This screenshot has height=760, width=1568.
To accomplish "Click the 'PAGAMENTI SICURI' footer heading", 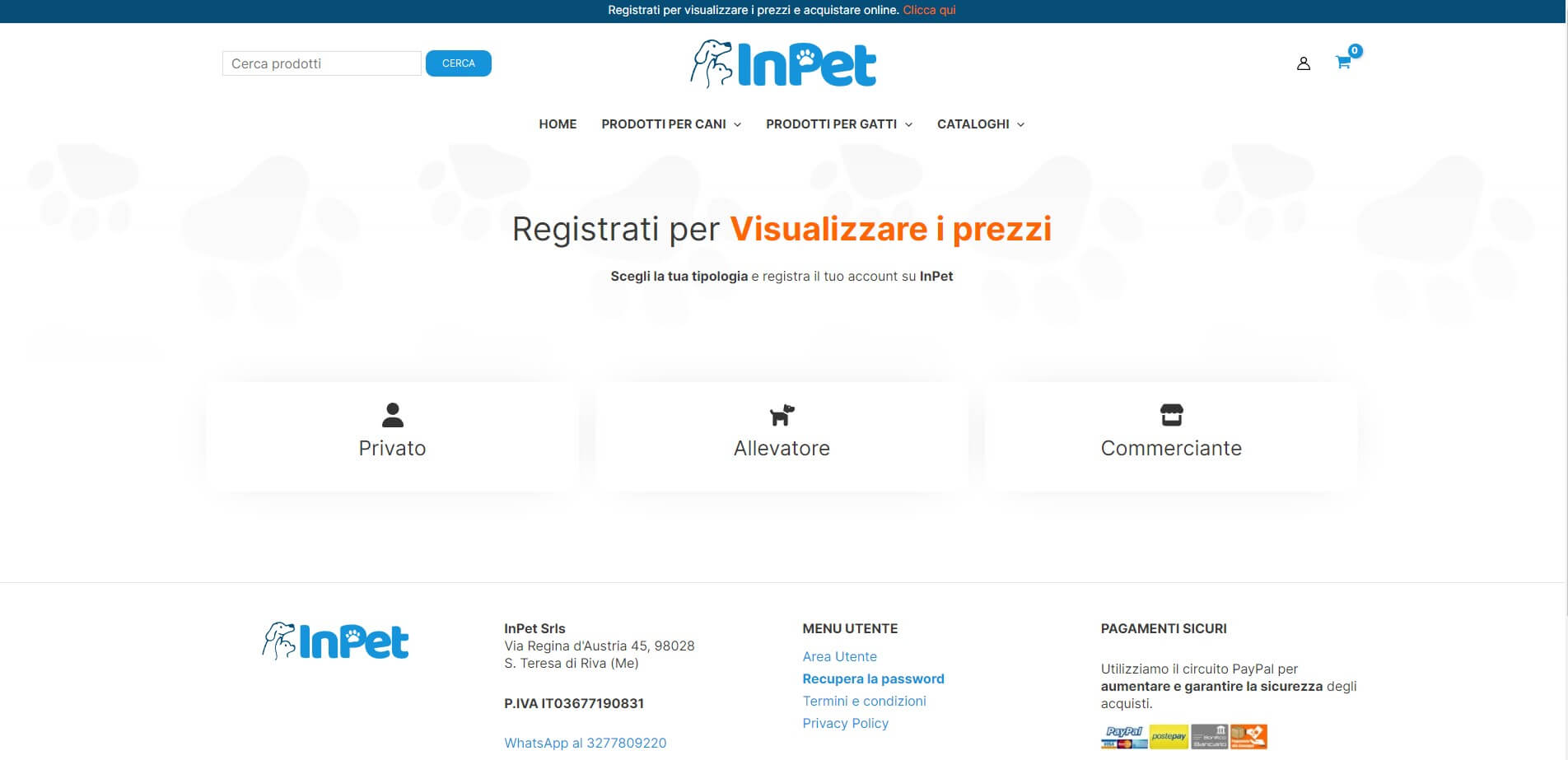I will tap(1164, 628).
